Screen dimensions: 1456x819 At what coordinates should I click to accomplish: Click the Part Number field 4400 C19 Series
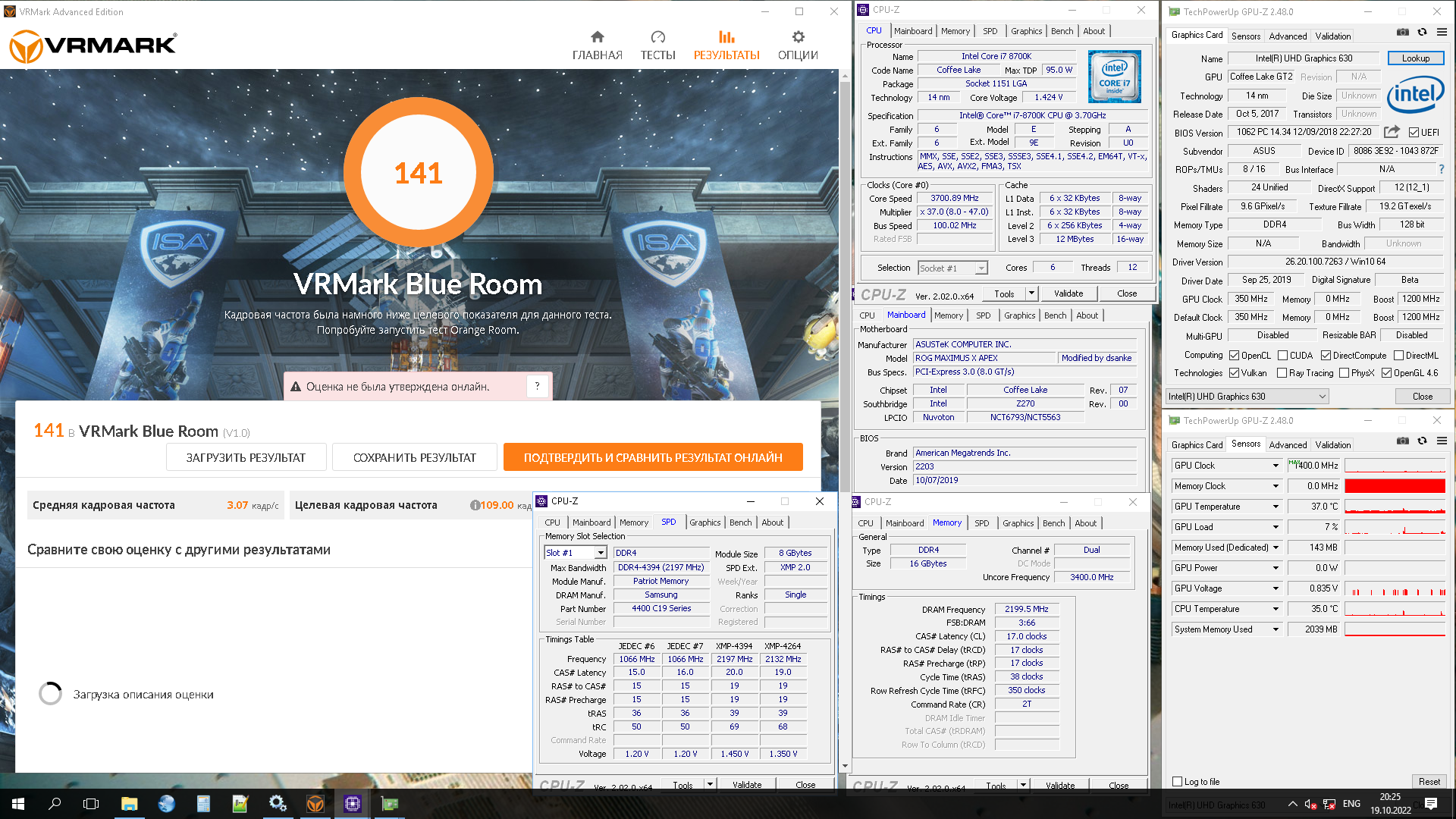click(661, 608)
